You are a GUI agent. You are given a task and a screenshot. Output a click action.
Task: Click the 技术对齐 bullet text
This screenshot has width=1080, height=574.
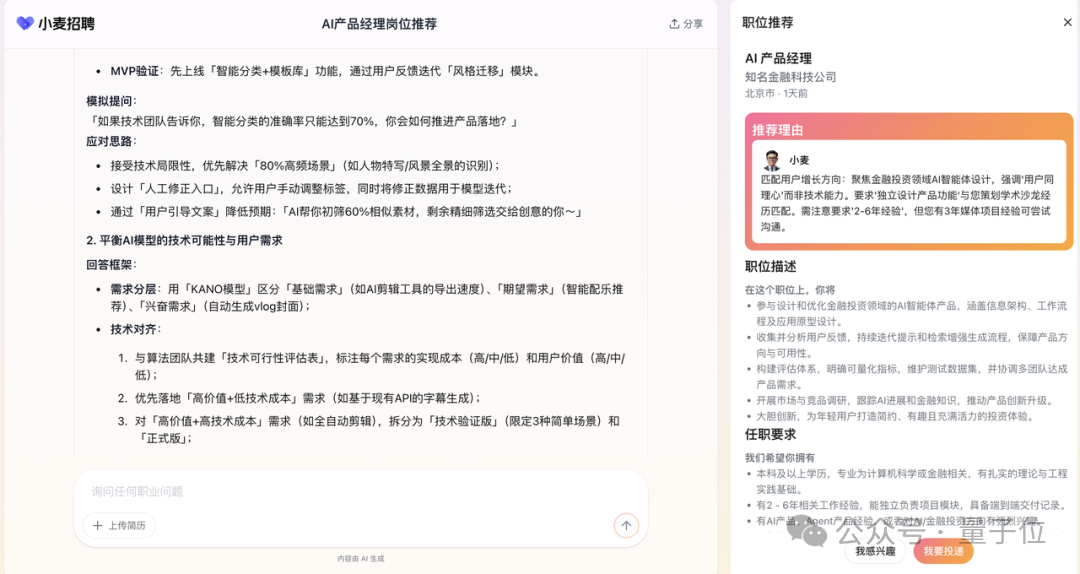[136, 329]
